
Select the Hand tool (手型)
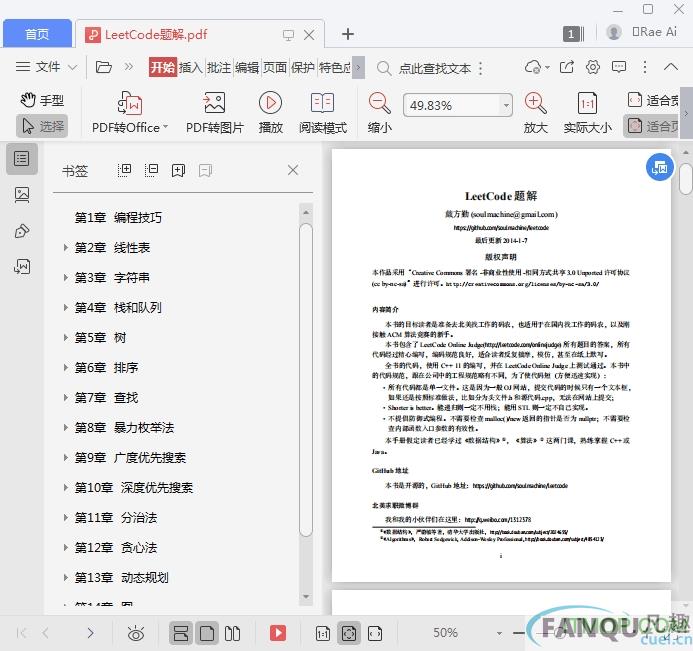coord(42,101)
